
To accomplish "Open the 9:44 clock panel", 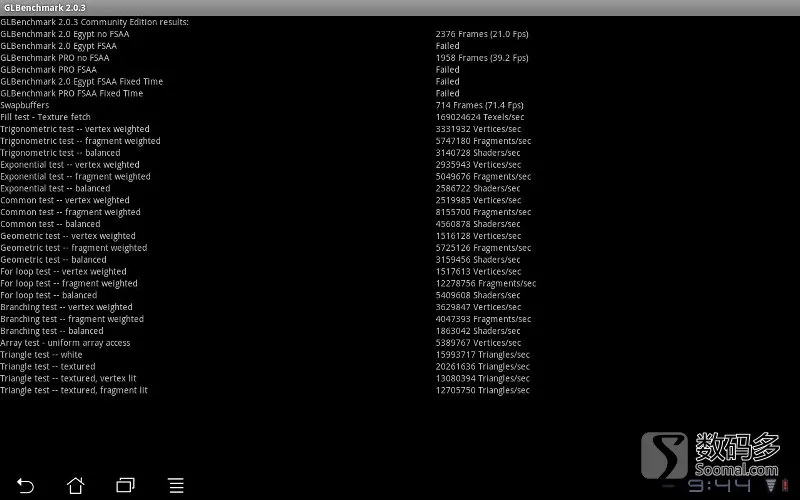I will tap(719, 485).
